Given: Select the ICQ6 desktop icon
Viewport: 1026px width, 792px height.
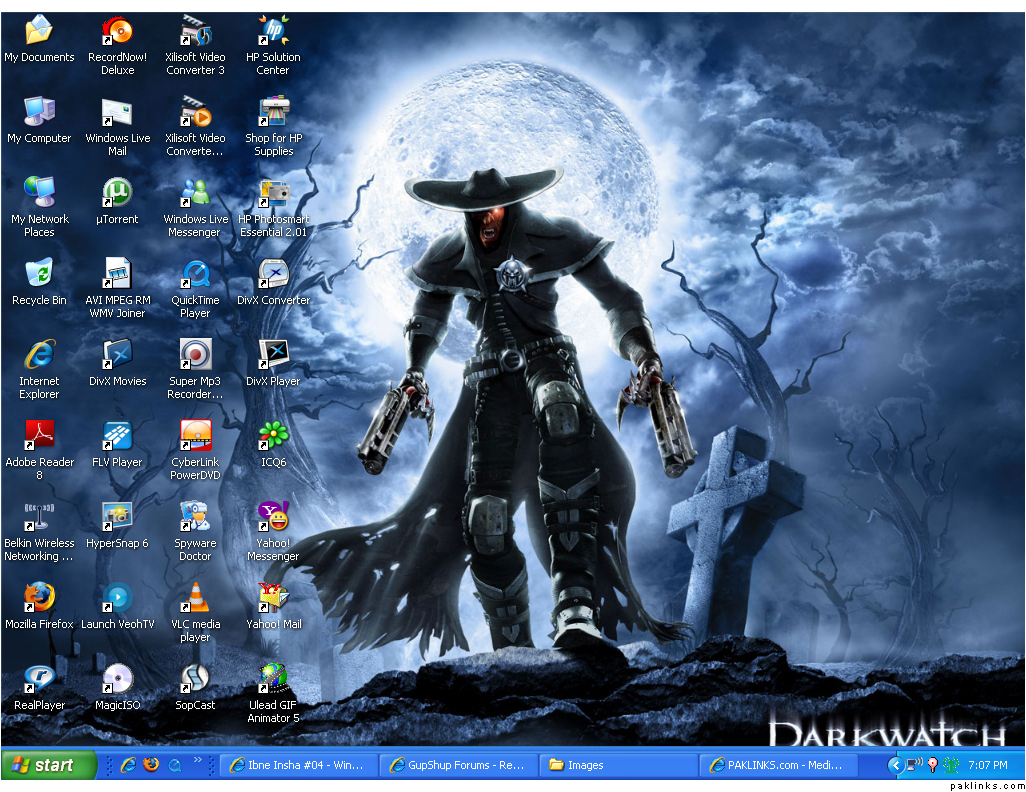Looking at the screenshot, I should pos(273,435).
